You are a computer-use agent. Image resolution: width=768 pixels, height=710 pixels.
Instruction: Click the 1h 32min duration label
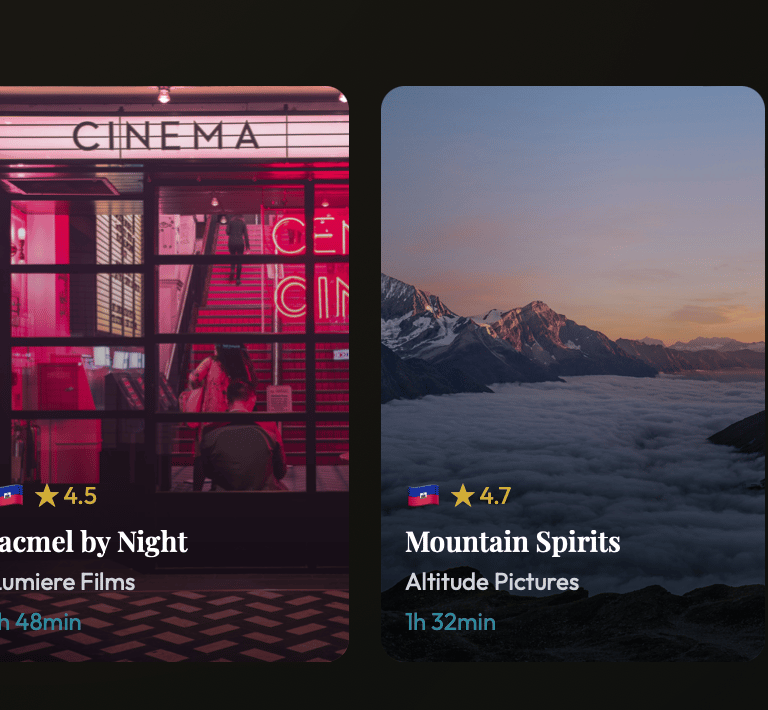(451, 622)
